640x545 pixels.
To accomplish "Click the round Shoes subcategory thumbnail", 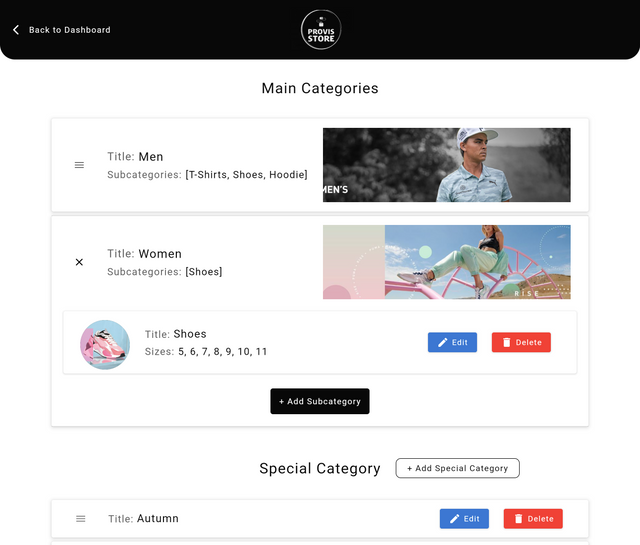I will pos(105,345).
